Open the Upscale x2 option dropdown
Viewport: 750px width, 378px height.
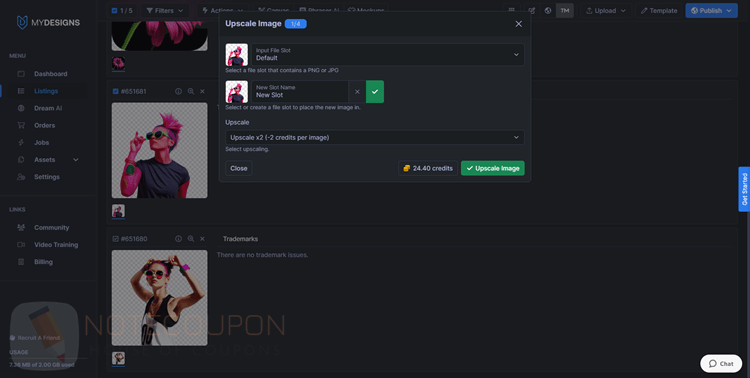click(x=375, y=137)
